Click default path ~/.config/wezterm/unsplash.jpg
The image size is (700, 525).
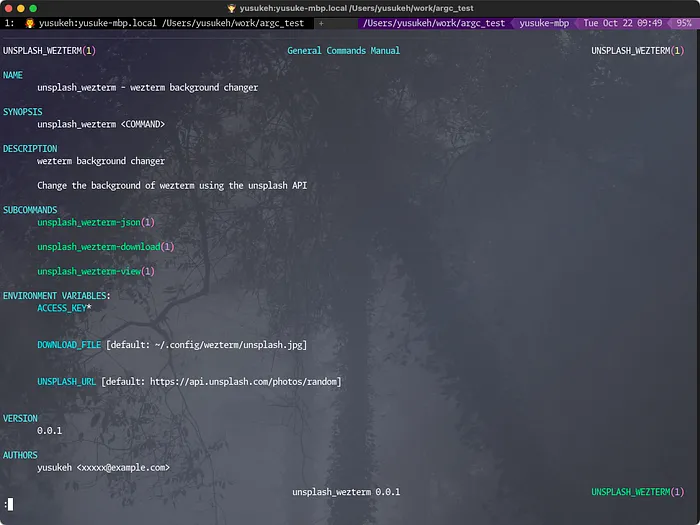[229, 345]
